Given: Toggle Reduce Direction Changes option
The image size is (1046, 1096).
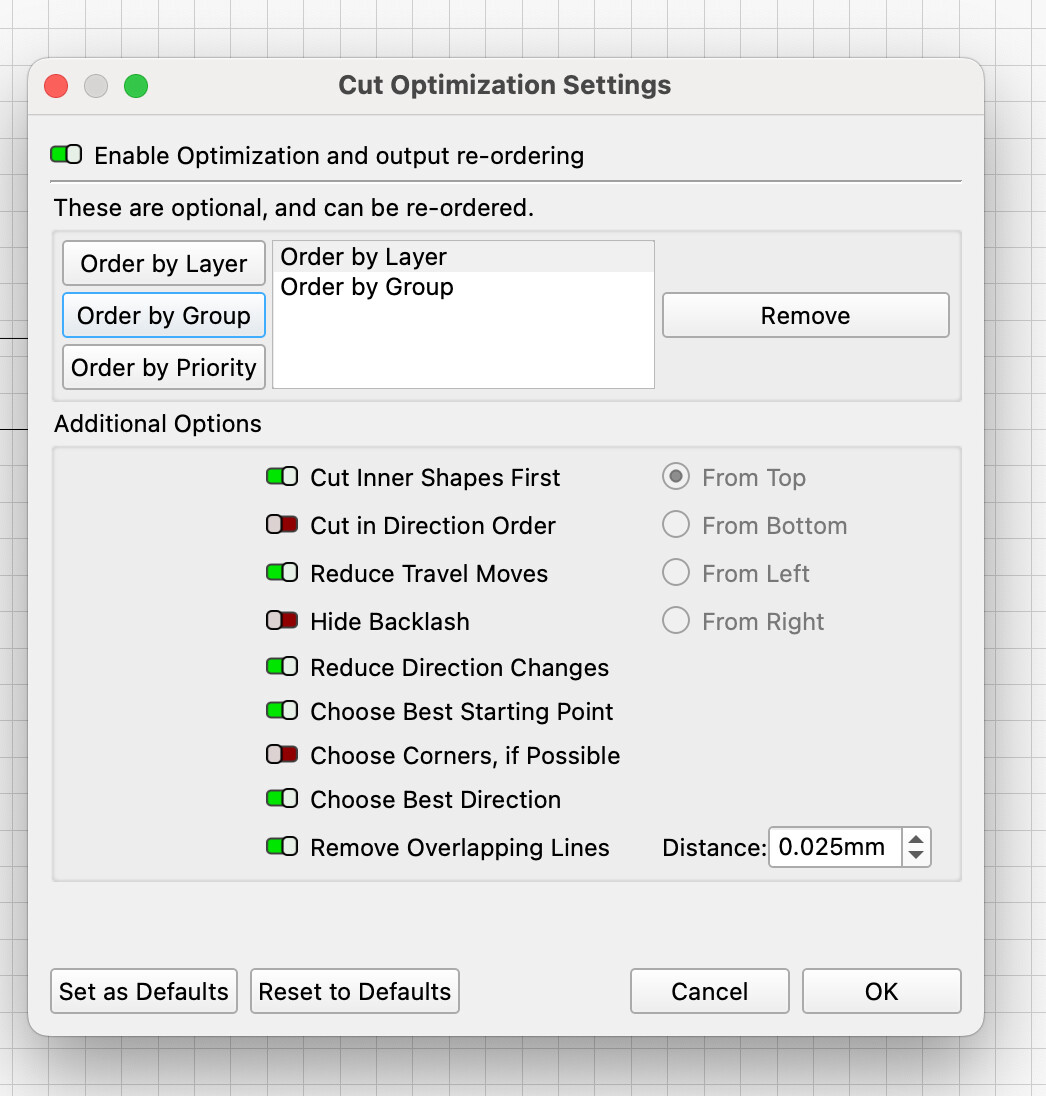Looking at the screenshot, I should click(x=282, y=667).
